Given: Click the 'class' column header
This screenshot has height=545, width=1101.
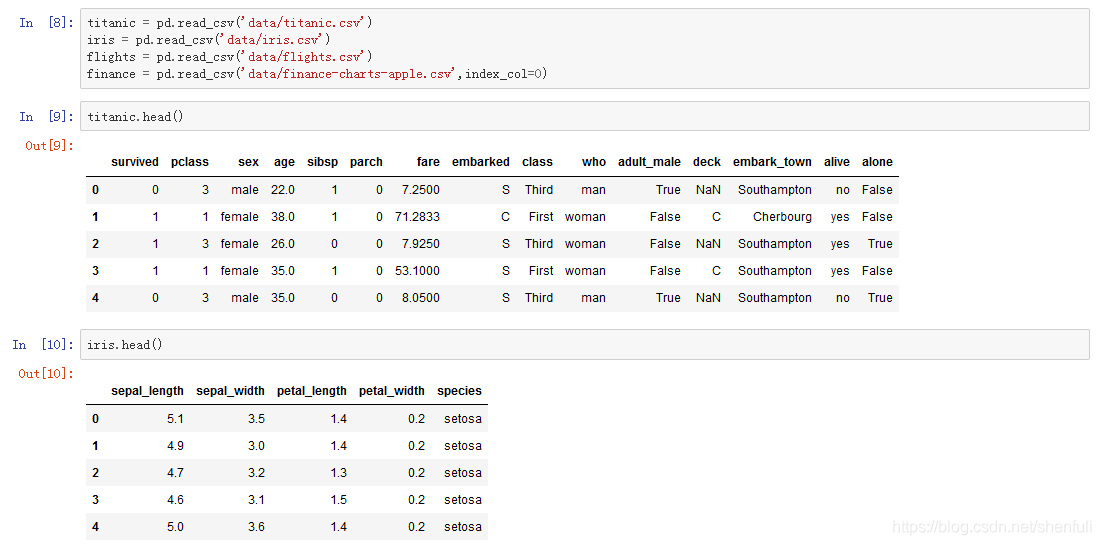Looking at the screenshot, I should click(x=537, y=162).
